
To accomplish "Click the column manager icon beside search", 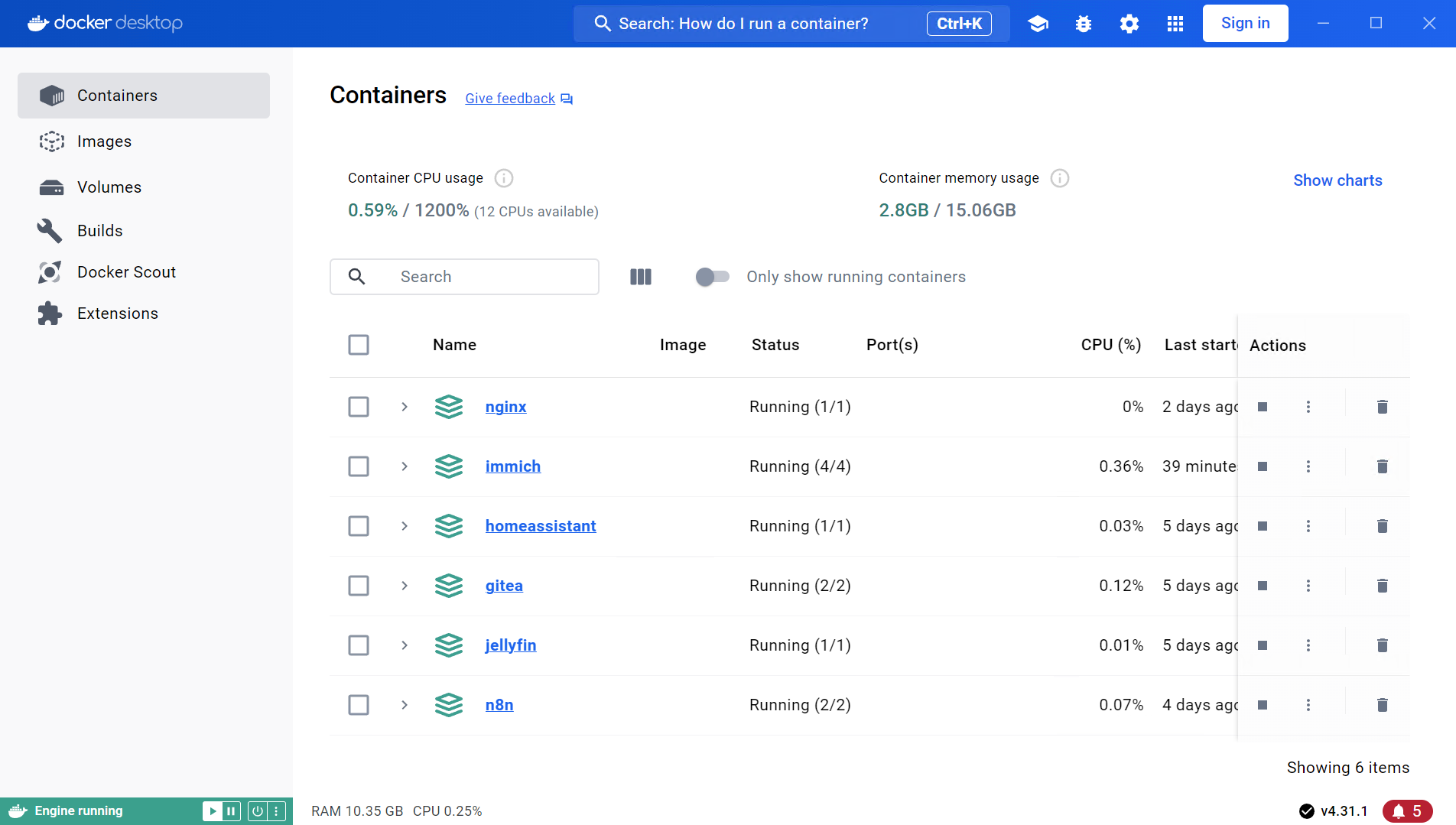I will 641,277.
